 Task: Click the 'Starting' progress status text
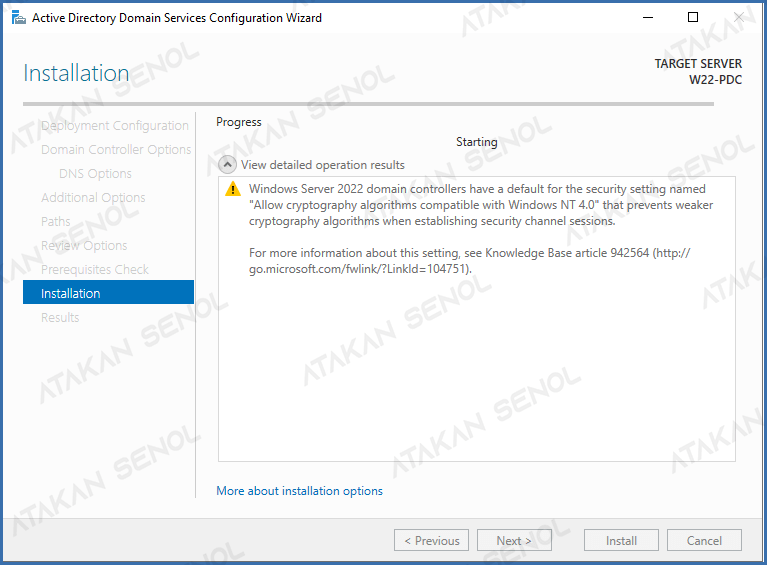pos(476,142)
